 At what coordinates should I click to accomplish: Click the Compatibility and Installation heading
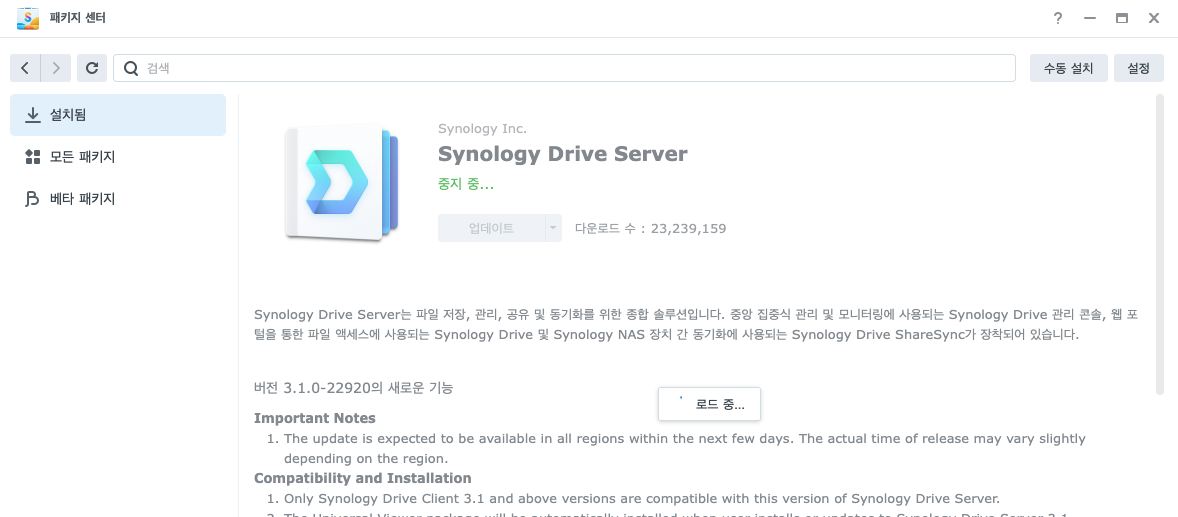coord(363,478)
